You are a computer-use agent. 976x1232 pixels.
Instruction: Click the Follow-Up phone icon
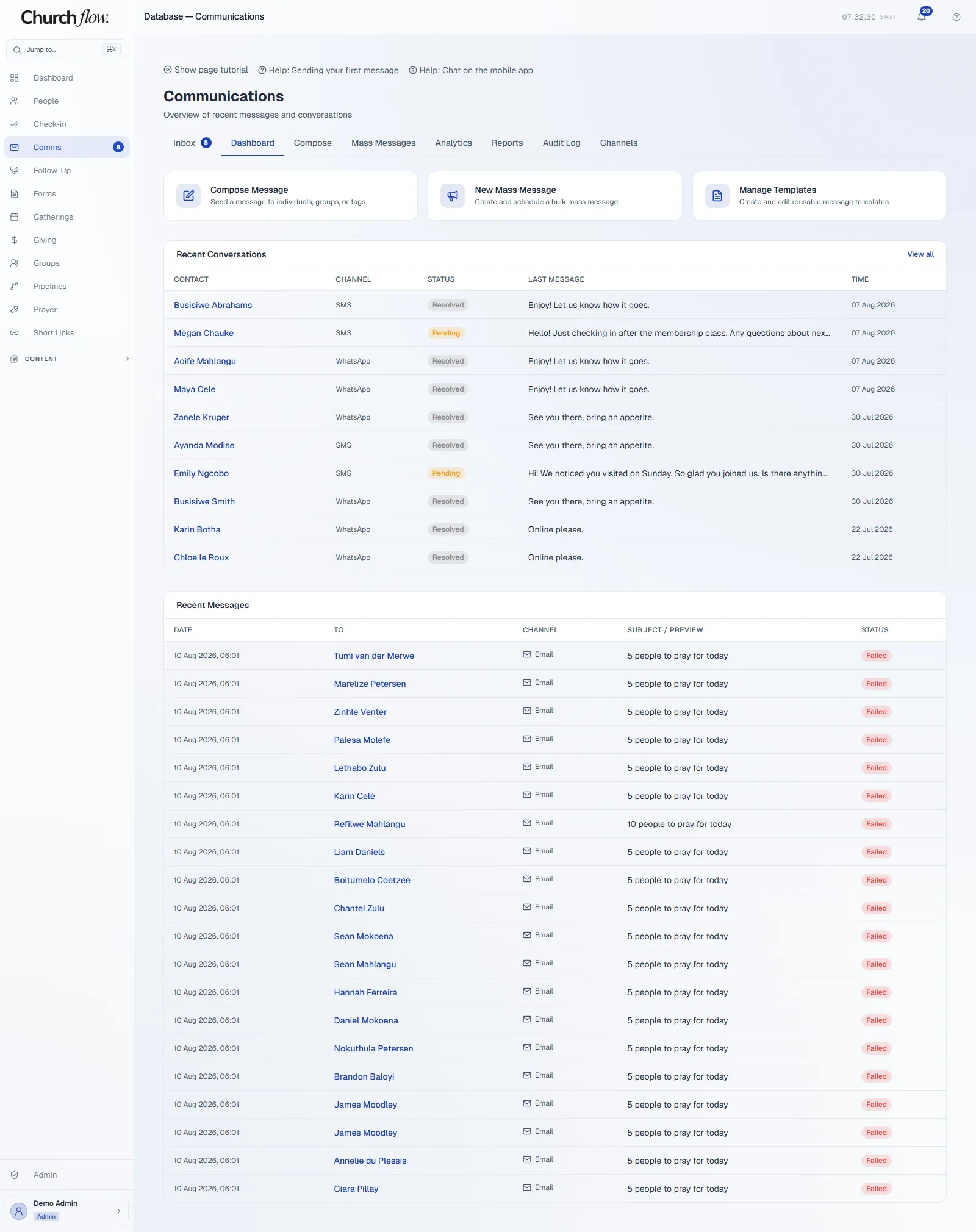[15, 171]
